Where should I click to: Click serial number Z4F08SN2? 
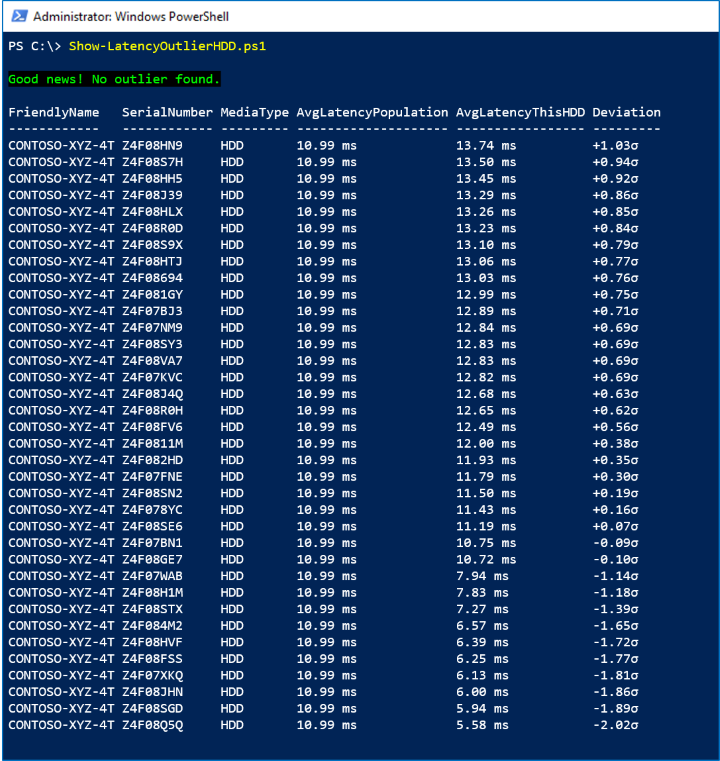(x=152, y=493)
